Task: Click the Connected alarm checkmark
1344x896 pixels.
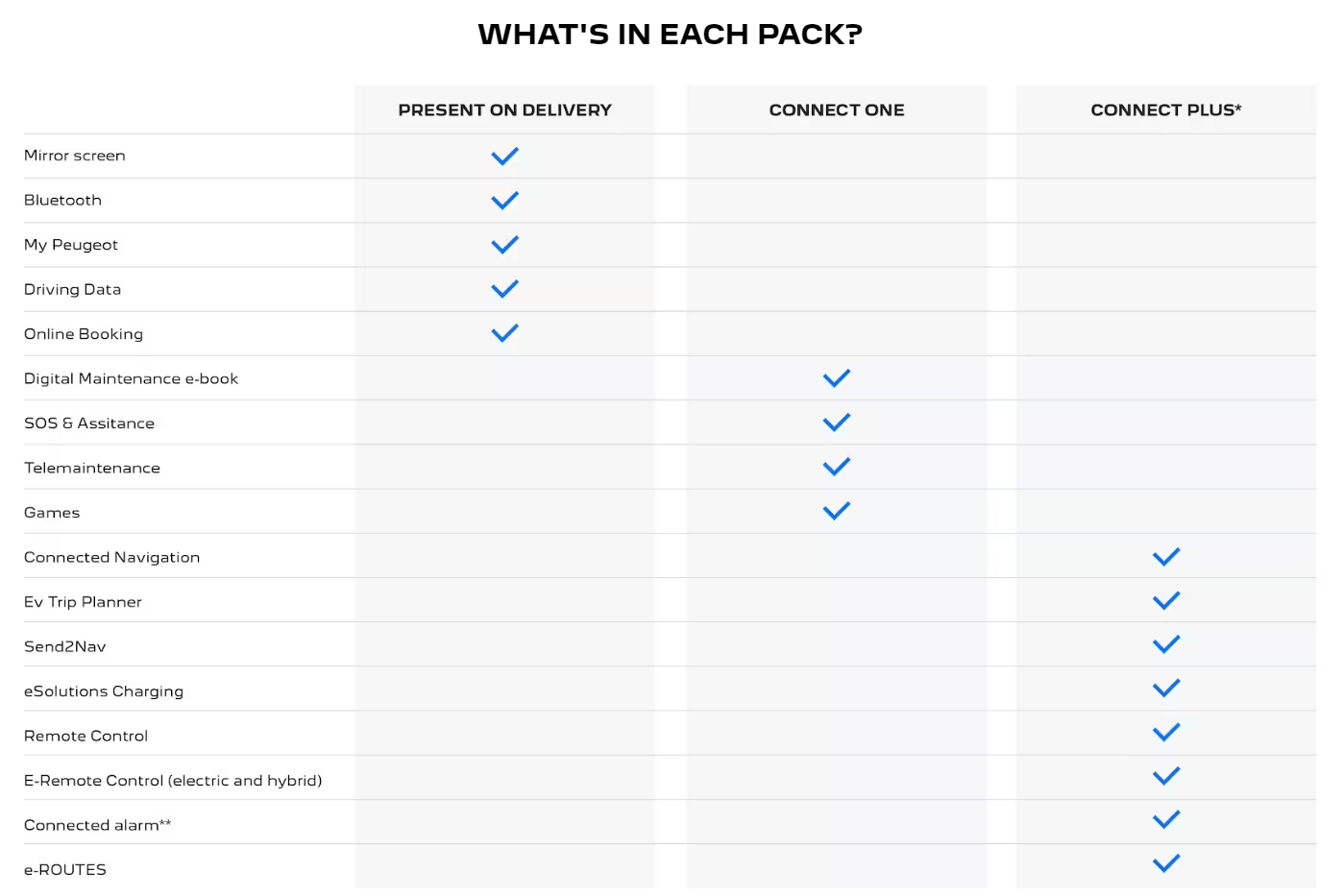Action: pos(1166,819)
